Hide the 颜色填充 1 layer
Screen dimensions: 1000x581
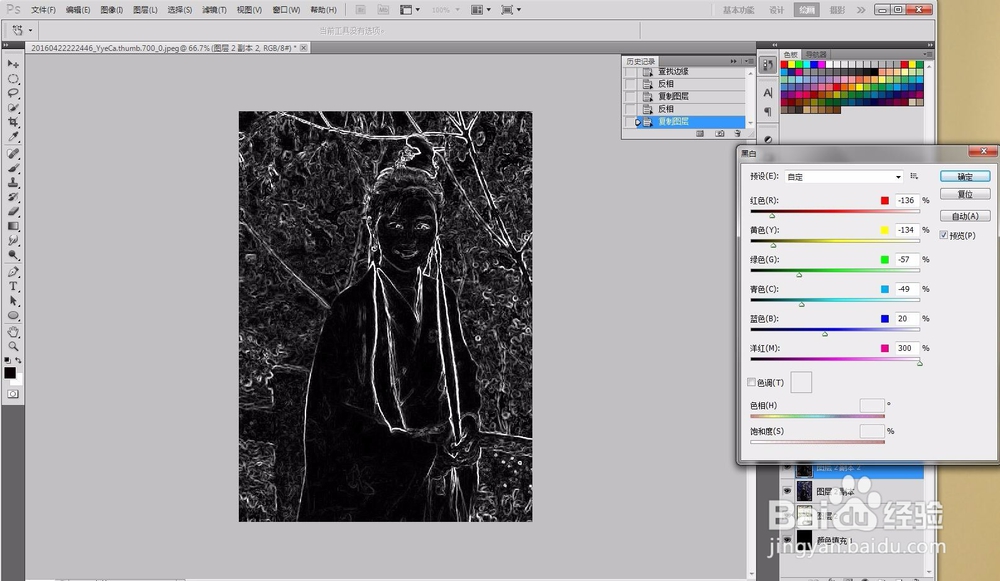(x=787, y=540)
